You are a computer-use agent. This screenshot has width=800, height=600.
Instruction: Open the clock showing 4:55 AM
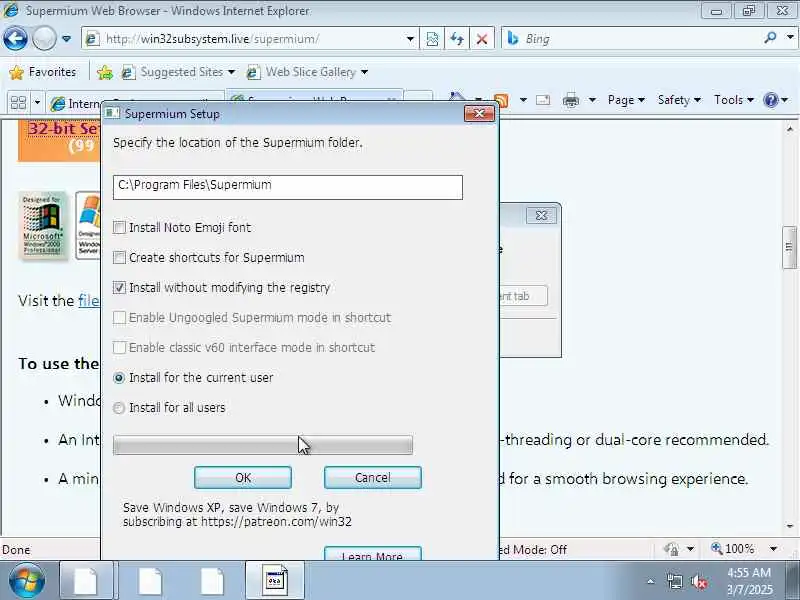click(748, 581)
